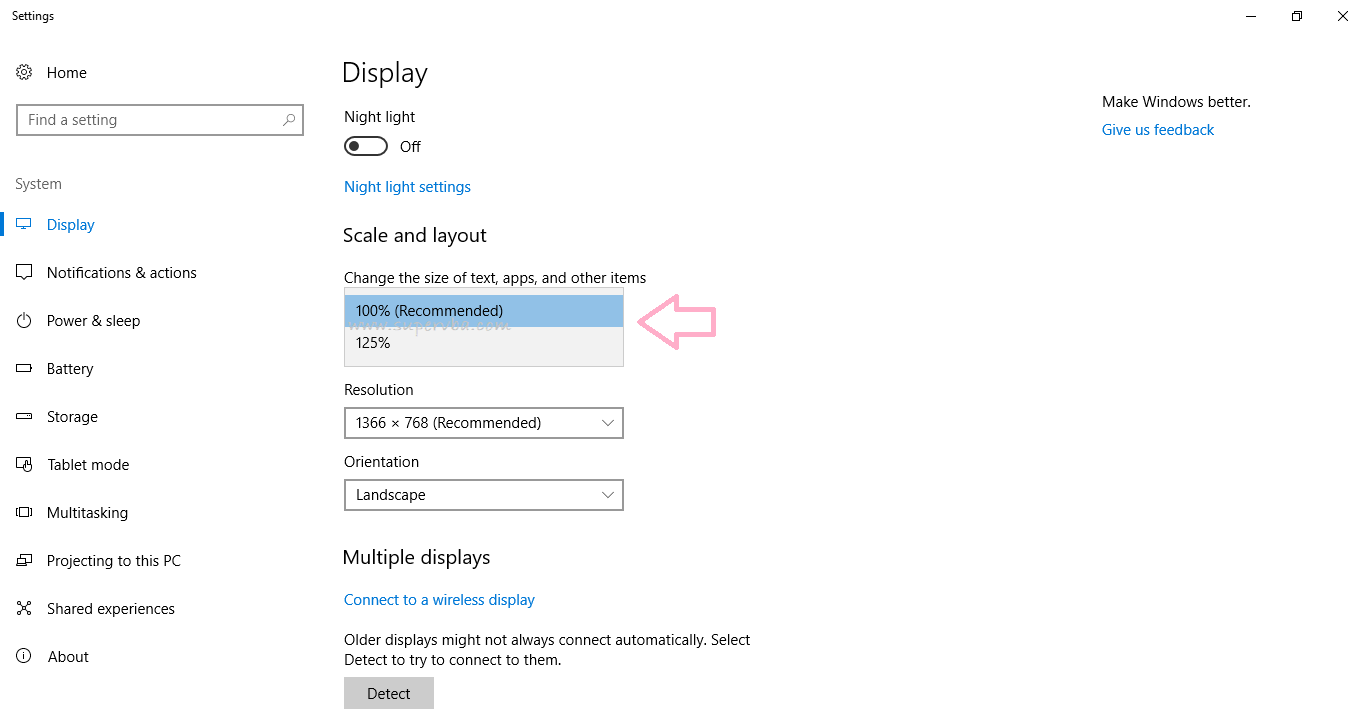Toggle the Night light switch
This screenshot has height=723, width=1366.
click(x=366, y=147)
